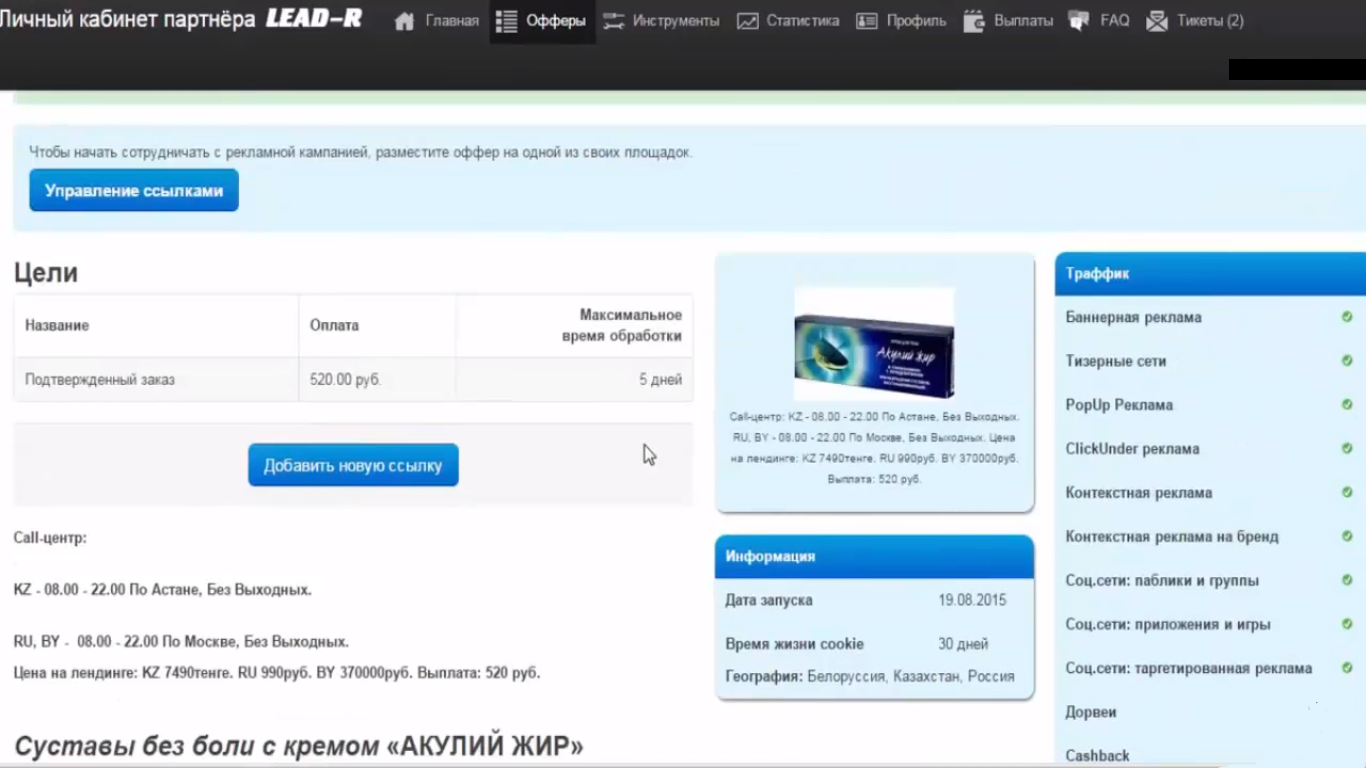1366x768 pixels.
Task: Click the 5 дней processing time cell
Action: click(574, 380)
